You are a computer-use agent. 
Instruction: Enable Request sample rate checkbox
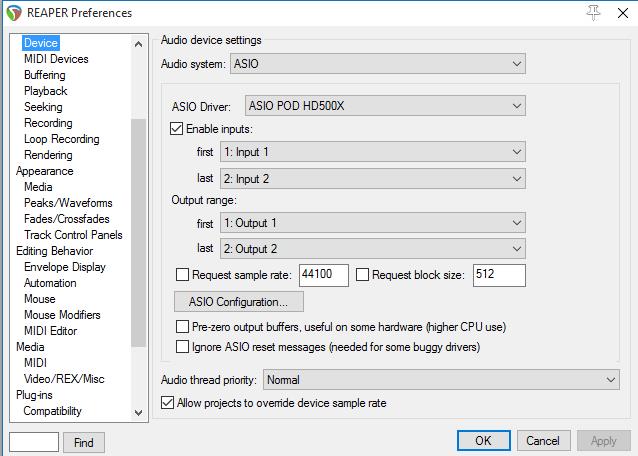click(182, 274)
